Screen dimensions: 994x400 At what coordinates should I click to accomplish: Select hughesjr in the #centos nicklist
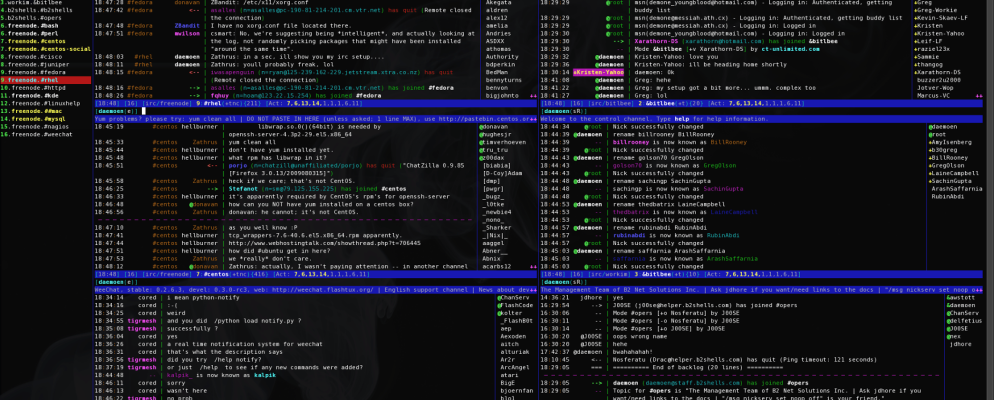pyautogui.click(x=497, y=134)
